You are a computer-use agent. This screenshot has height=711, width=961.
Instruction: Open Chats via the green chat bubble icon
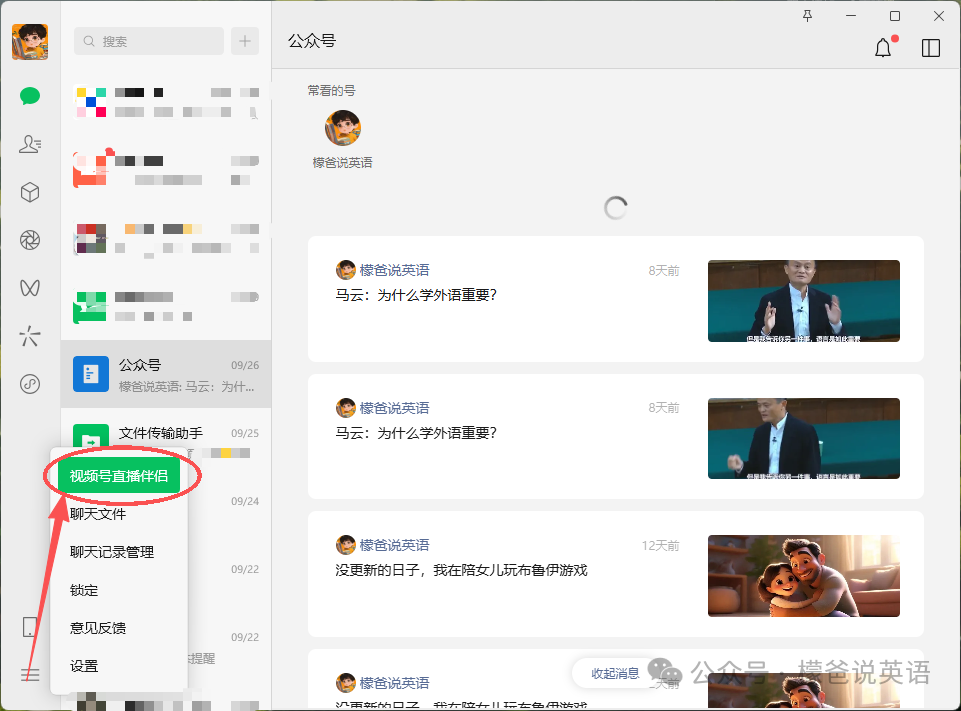coord(30,96)
